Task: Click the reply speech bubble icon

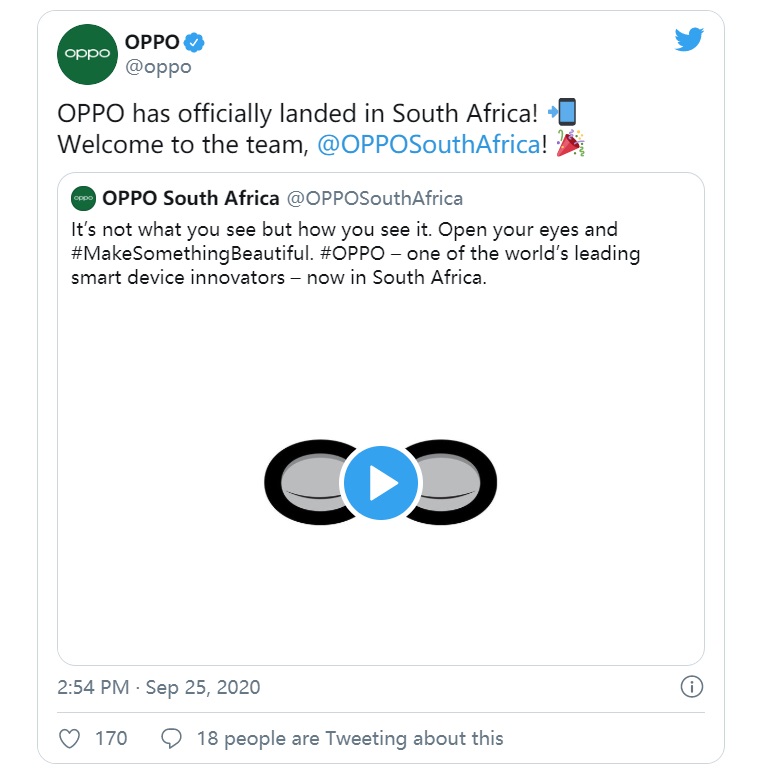Action: pyautogui.click(x=172, y=739)
